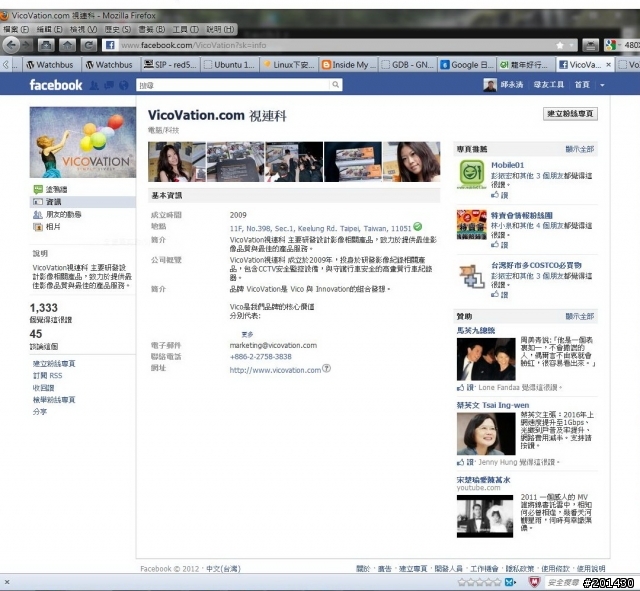
Task: Click the create page button at top right
Action: tap(570, 113)
